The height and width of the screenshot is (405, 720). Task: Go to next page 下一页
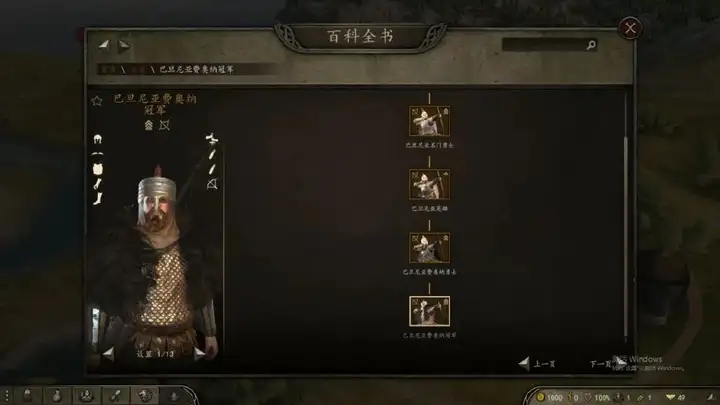click(x=607, y=364)
